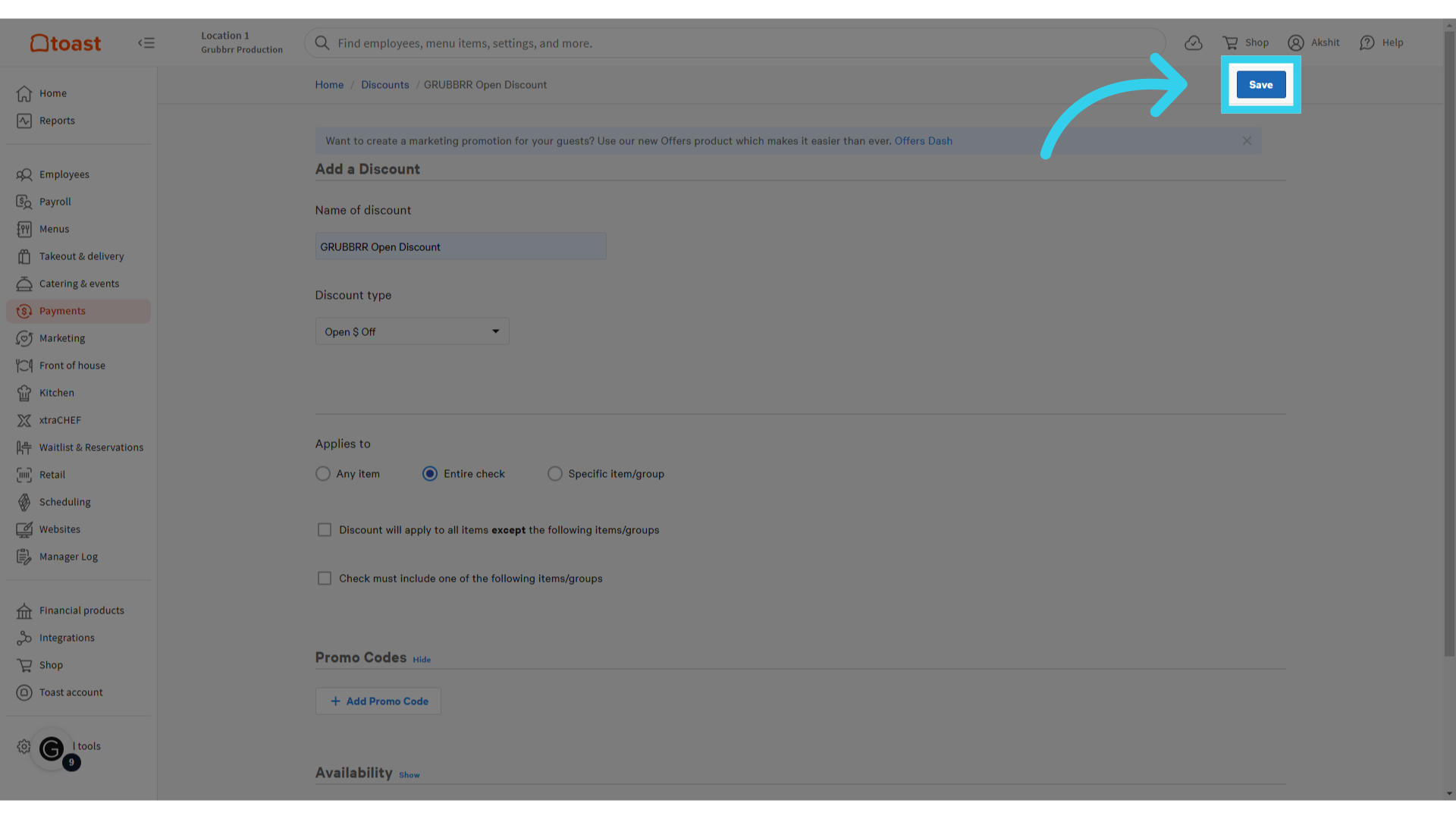
Task: Click the Scheduling icon
Action: (24, 502)
